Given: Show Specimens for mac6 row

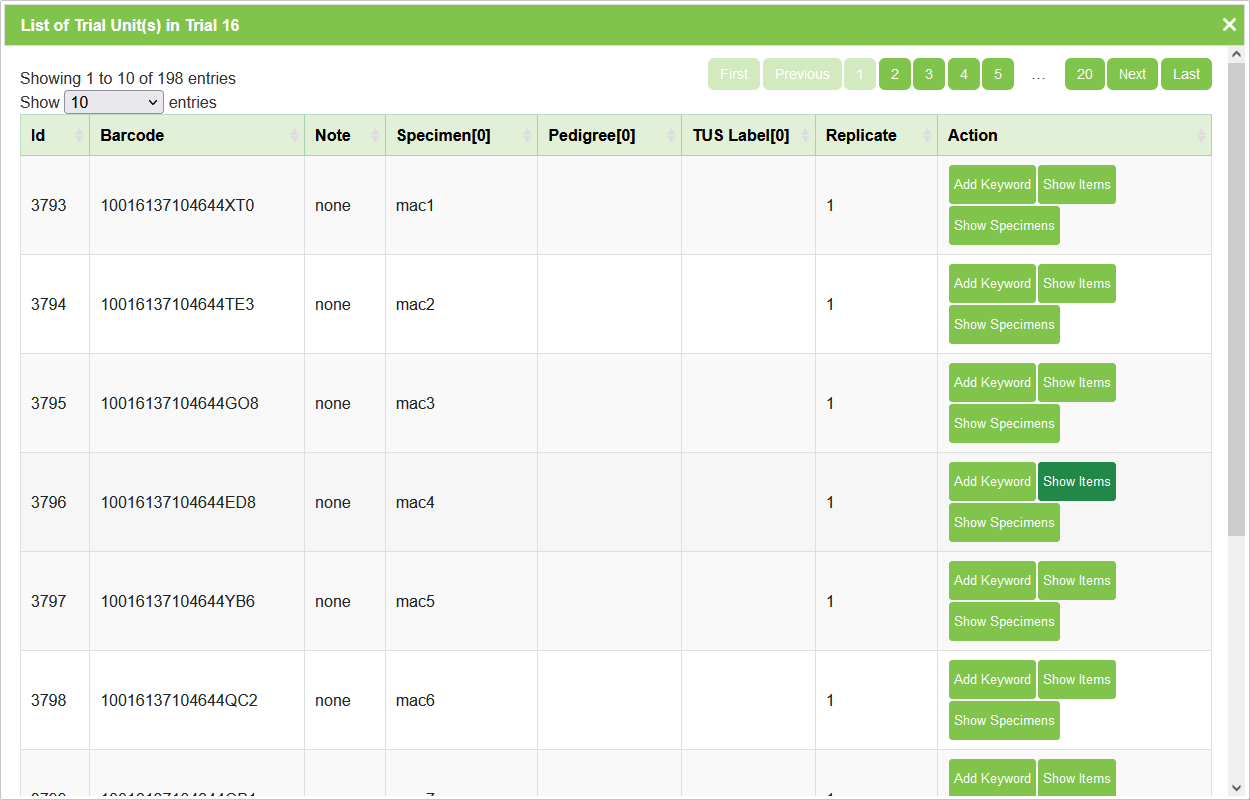Looking at the screenshot, I should pos(1003,720).
